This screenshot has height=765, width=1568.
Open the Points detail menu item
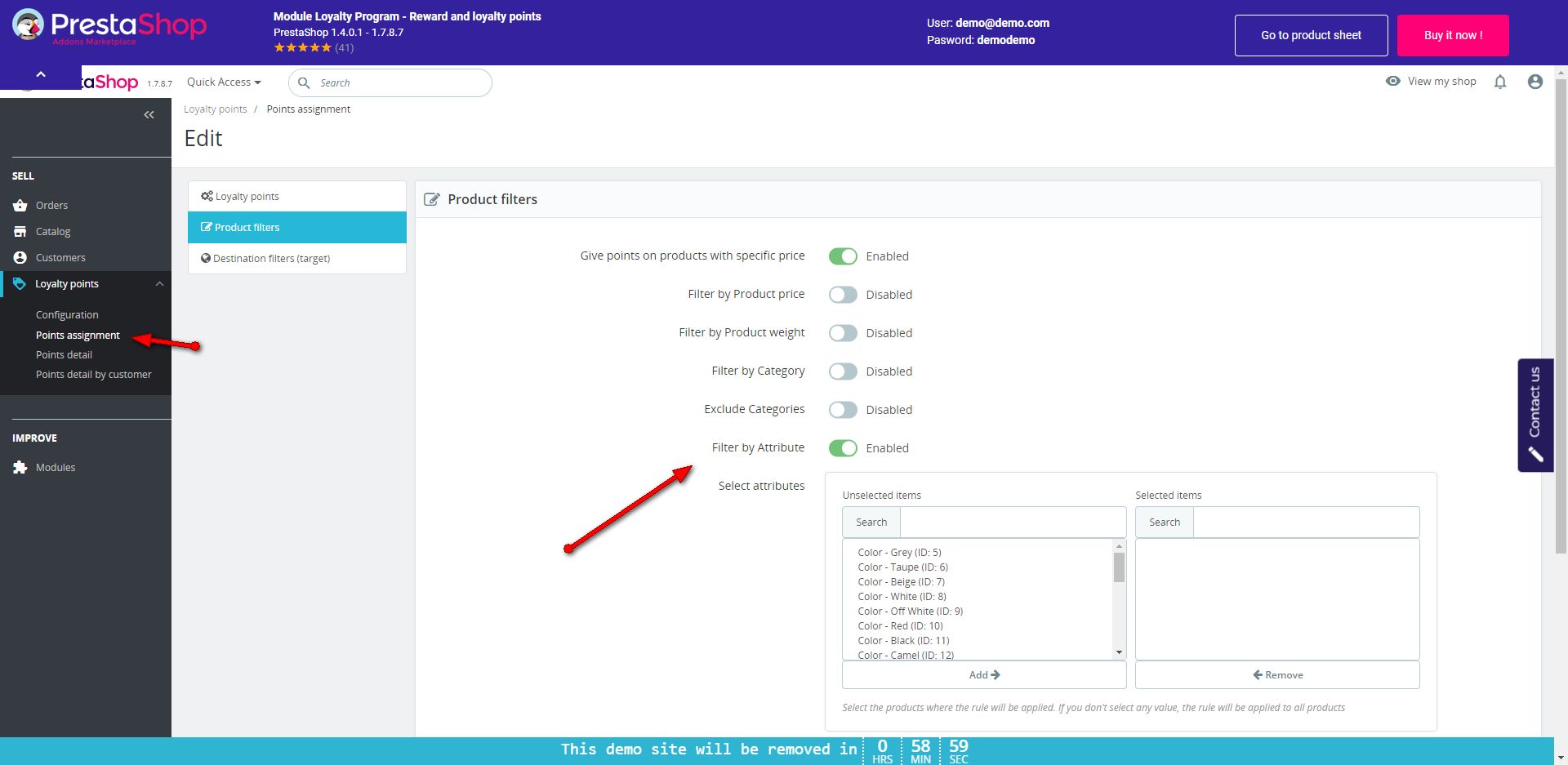coord(64,355)
